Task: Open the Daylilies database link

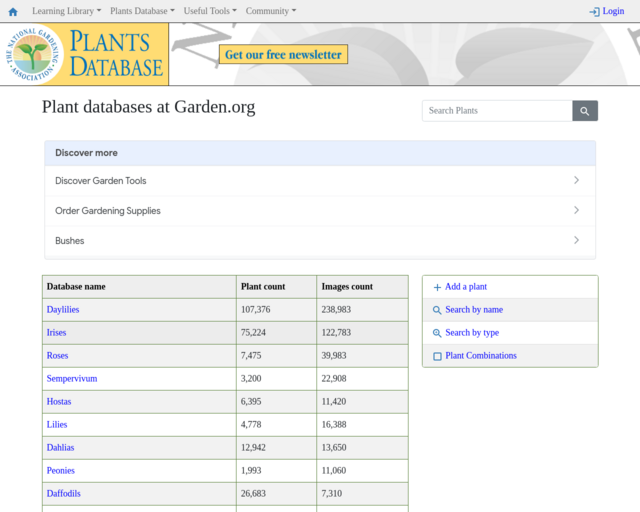Action: pyautogui.click(x=63, y=309)
